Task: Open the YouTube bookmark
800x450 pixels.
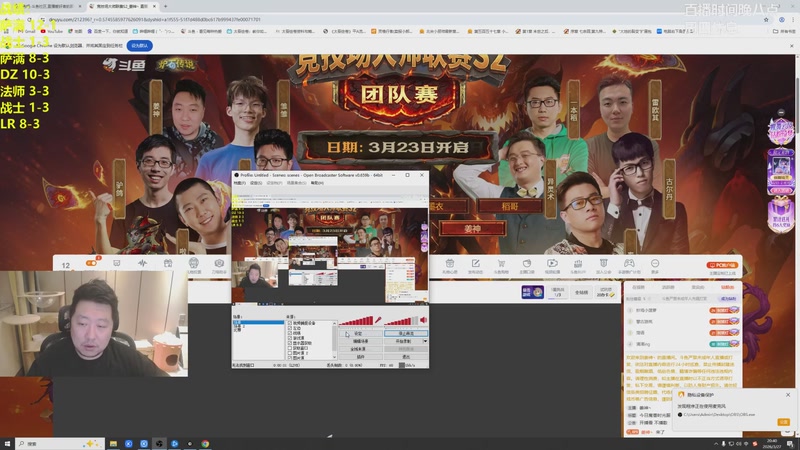Action: coord(52,31)
